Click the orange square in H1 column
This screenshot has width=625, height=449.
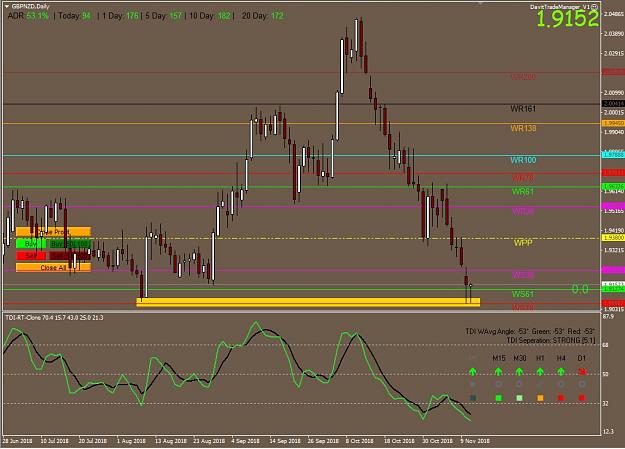coord(540,398)
